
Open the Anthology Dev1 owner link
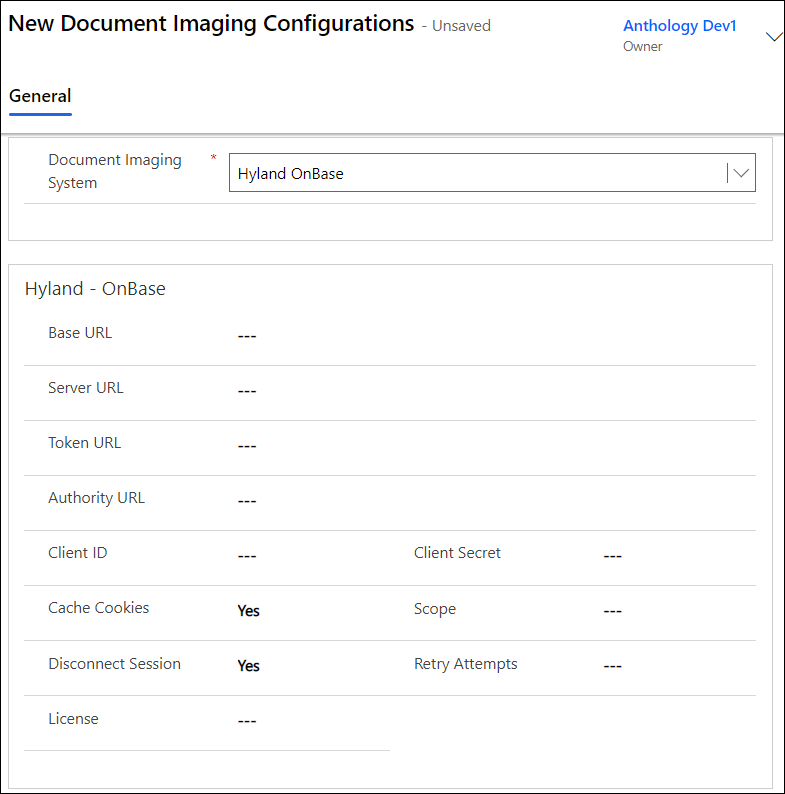(x=679, y=26)
